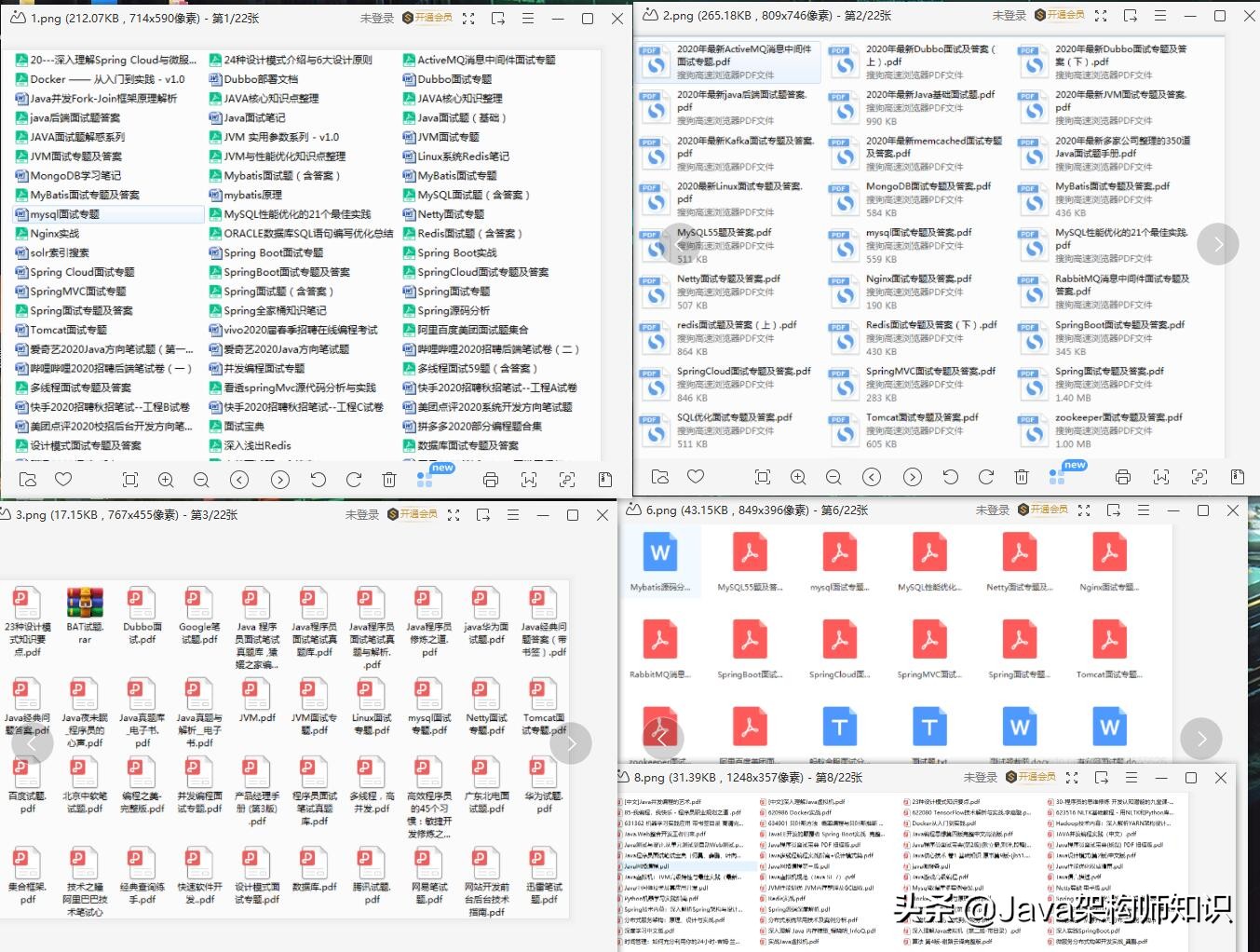
Task: Print icon in 1.png window toolbar
Action: click(491, 480)
